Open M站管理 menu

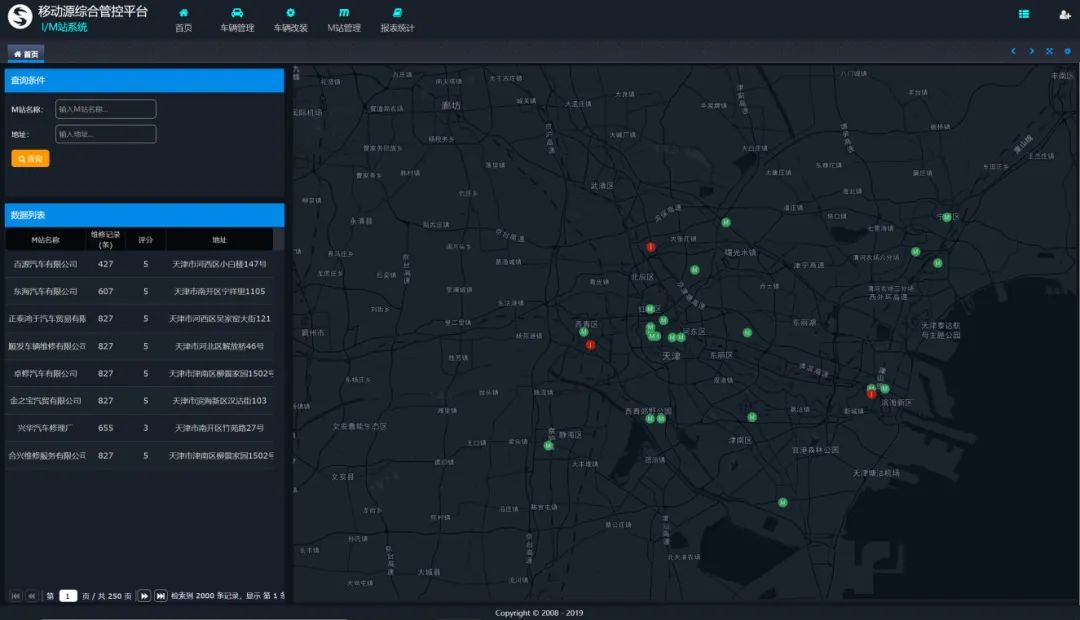344,20
